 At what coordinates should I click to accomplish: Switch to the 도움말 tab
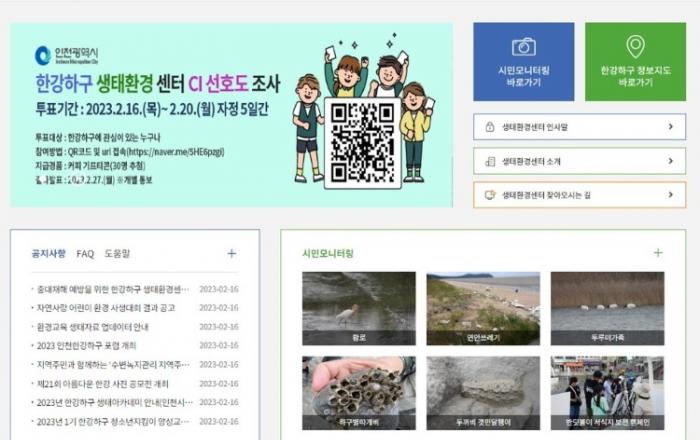(117, 254)
